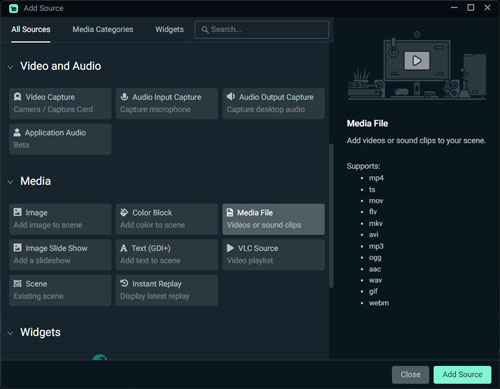Image resolution: width=500 pixels, height=389 pixels.
Task: Click the play button in preview illustration
Action: tap(417, 61)
